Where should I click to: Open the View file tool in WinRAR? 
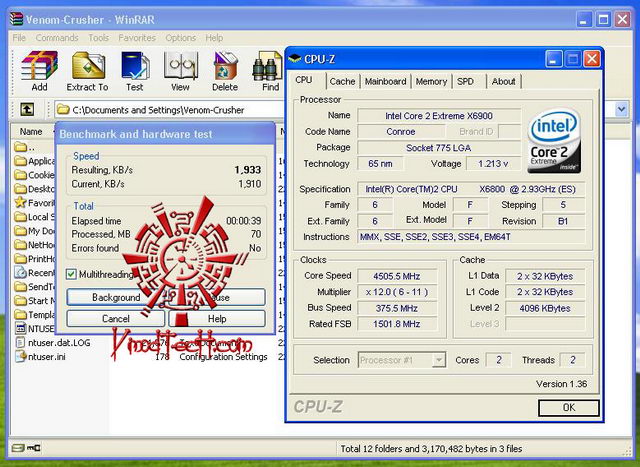(x=180, y=71)
